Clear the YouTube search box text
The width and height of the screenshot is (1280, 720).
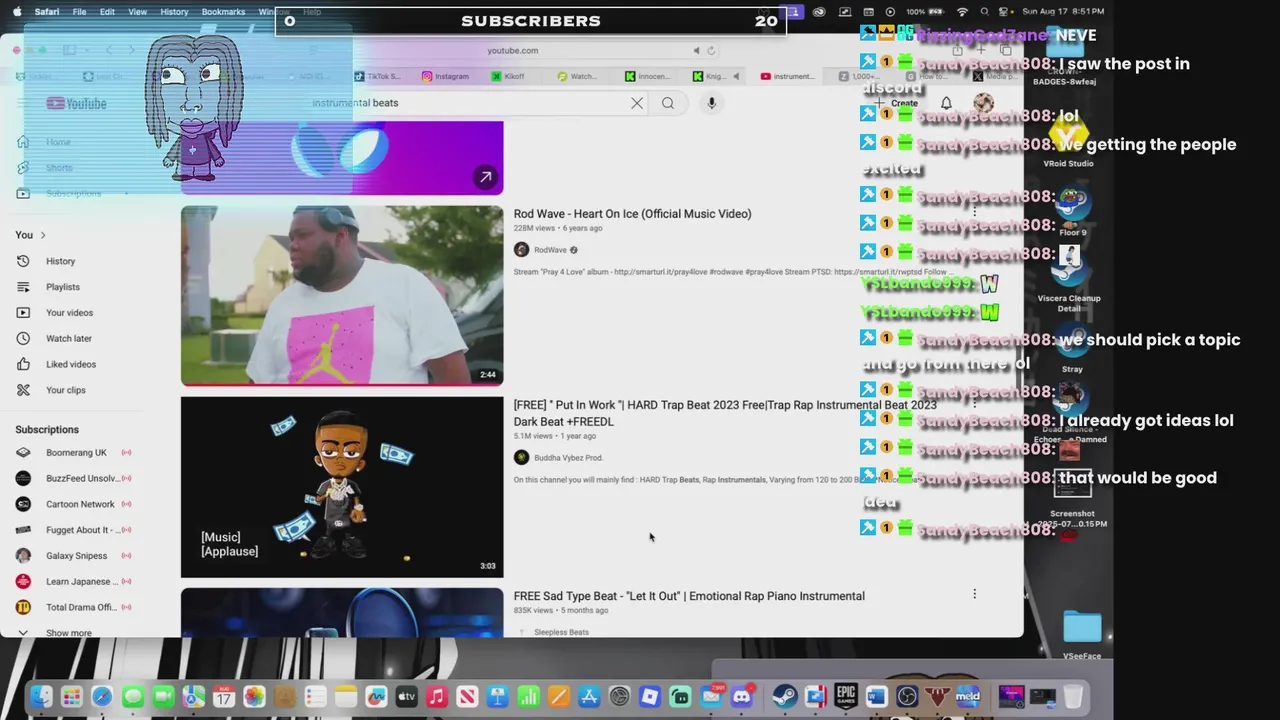[x=637, y=103]
